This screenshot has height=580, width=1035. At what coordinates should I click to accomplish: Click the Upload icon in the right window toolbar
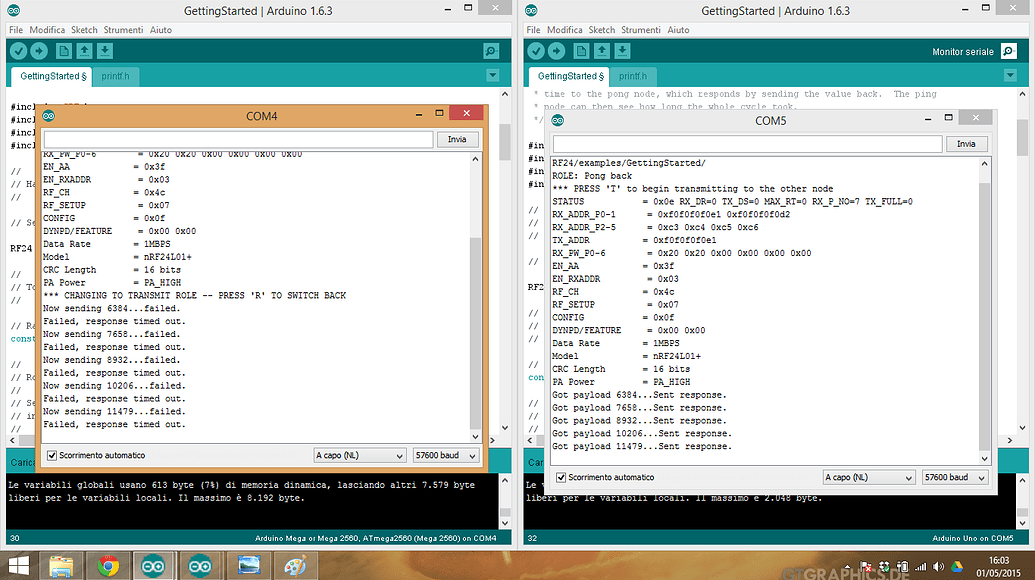pyautogui.click(x=555, y=50)
